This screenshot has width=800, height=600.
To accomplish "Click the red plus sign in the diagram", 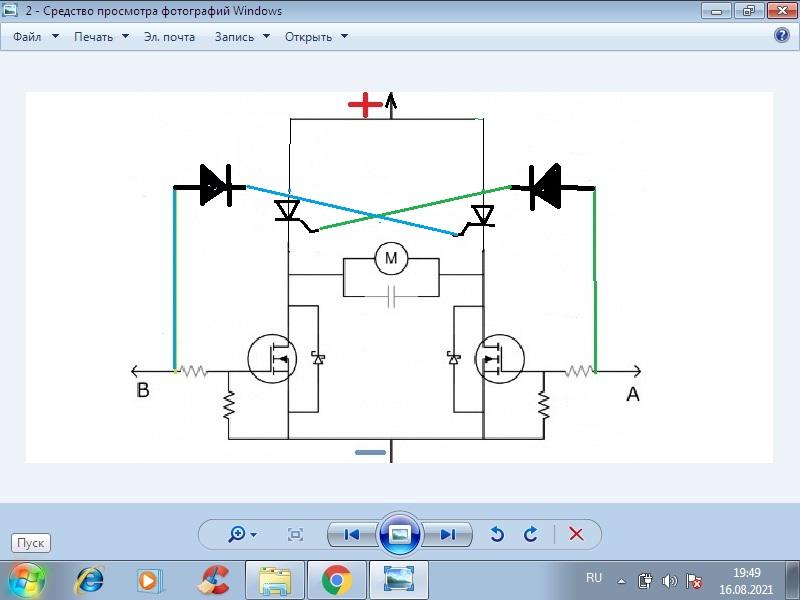I will (x=365, y=105).
